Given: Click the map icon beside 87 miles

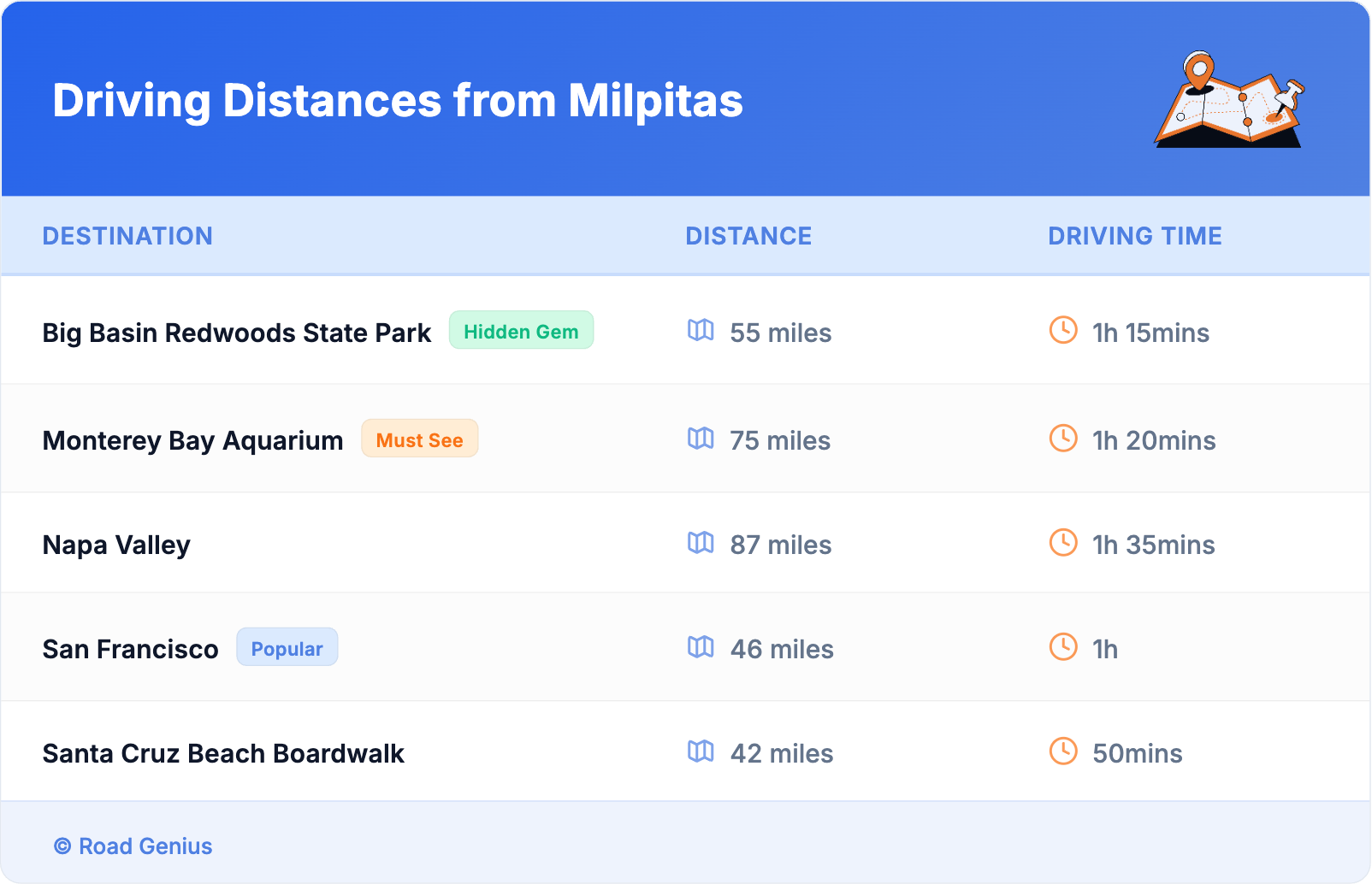Looking at the screenshot, I should coord(701,543).
